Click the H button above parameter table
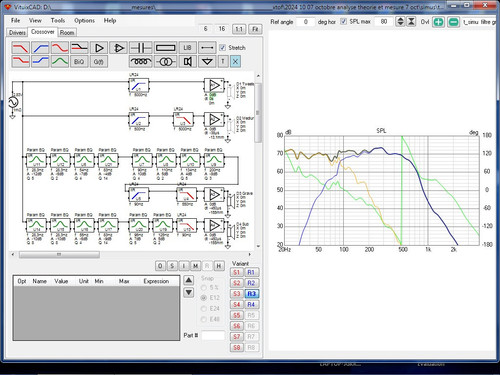The height and width of the screenshot is (375, 500). pos(219,266)
